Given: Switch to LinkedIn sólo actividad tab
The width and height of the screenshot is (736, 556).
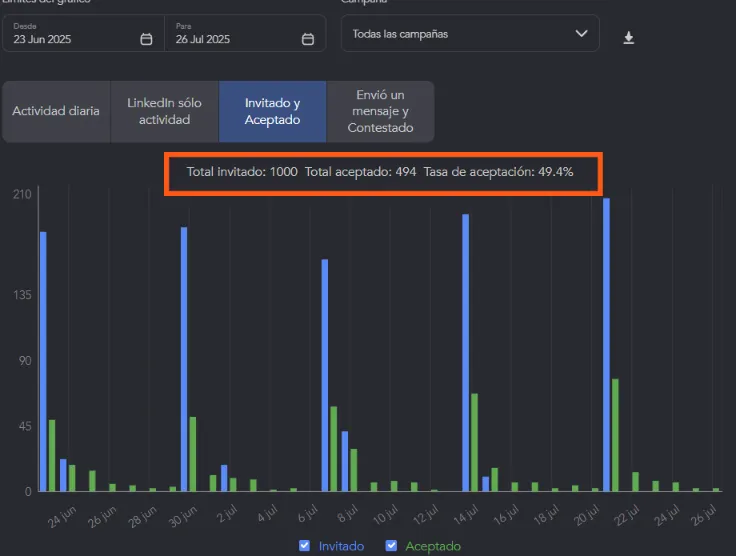Looking at the screenshot, I should point(164,111).
